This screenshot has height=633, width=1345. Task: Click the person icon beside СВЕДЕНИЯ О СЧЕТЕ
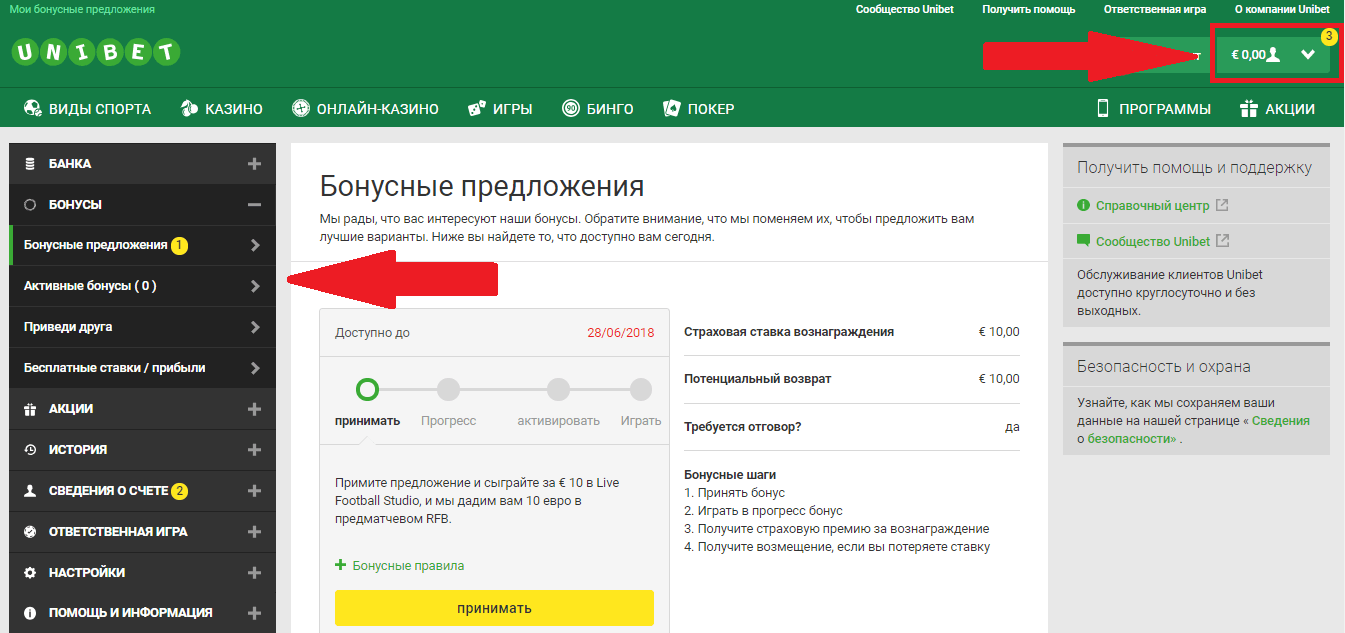tap(30, 491)
